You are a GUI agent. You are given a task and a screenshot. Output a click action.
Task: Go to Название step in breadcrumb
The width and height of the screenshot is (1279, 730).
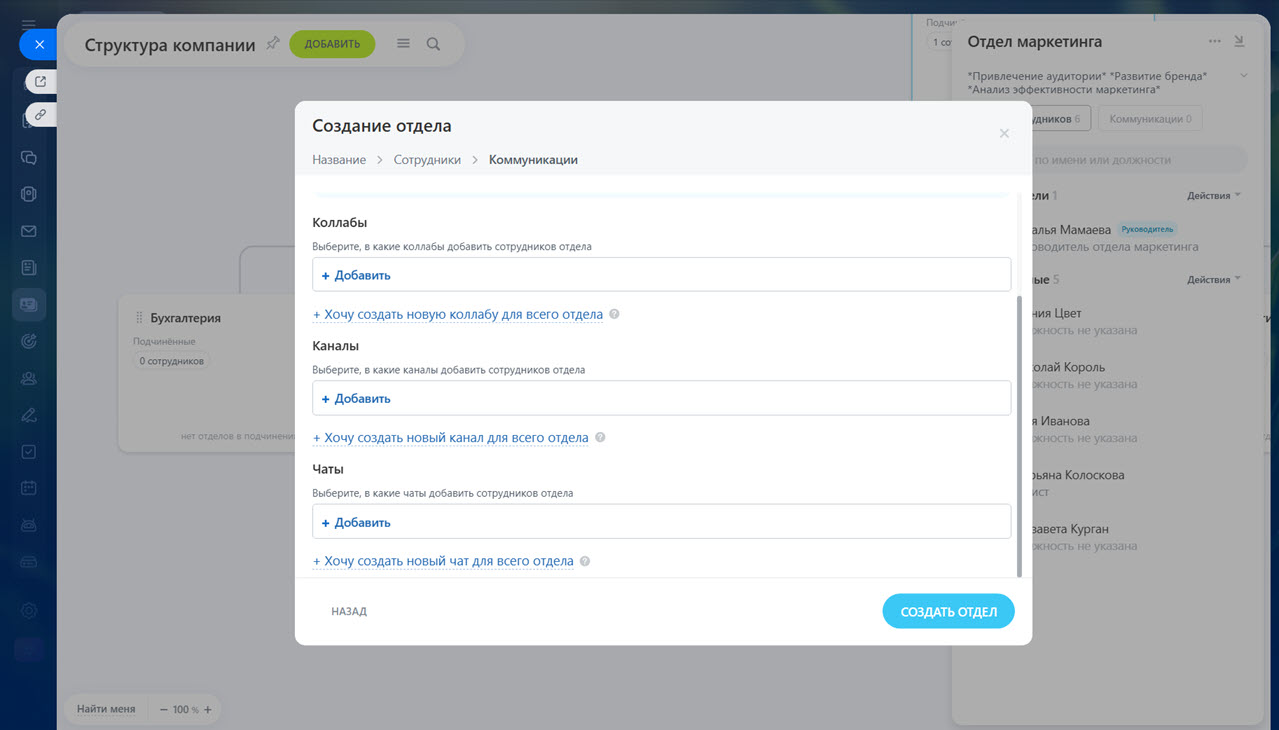point(339,160)
